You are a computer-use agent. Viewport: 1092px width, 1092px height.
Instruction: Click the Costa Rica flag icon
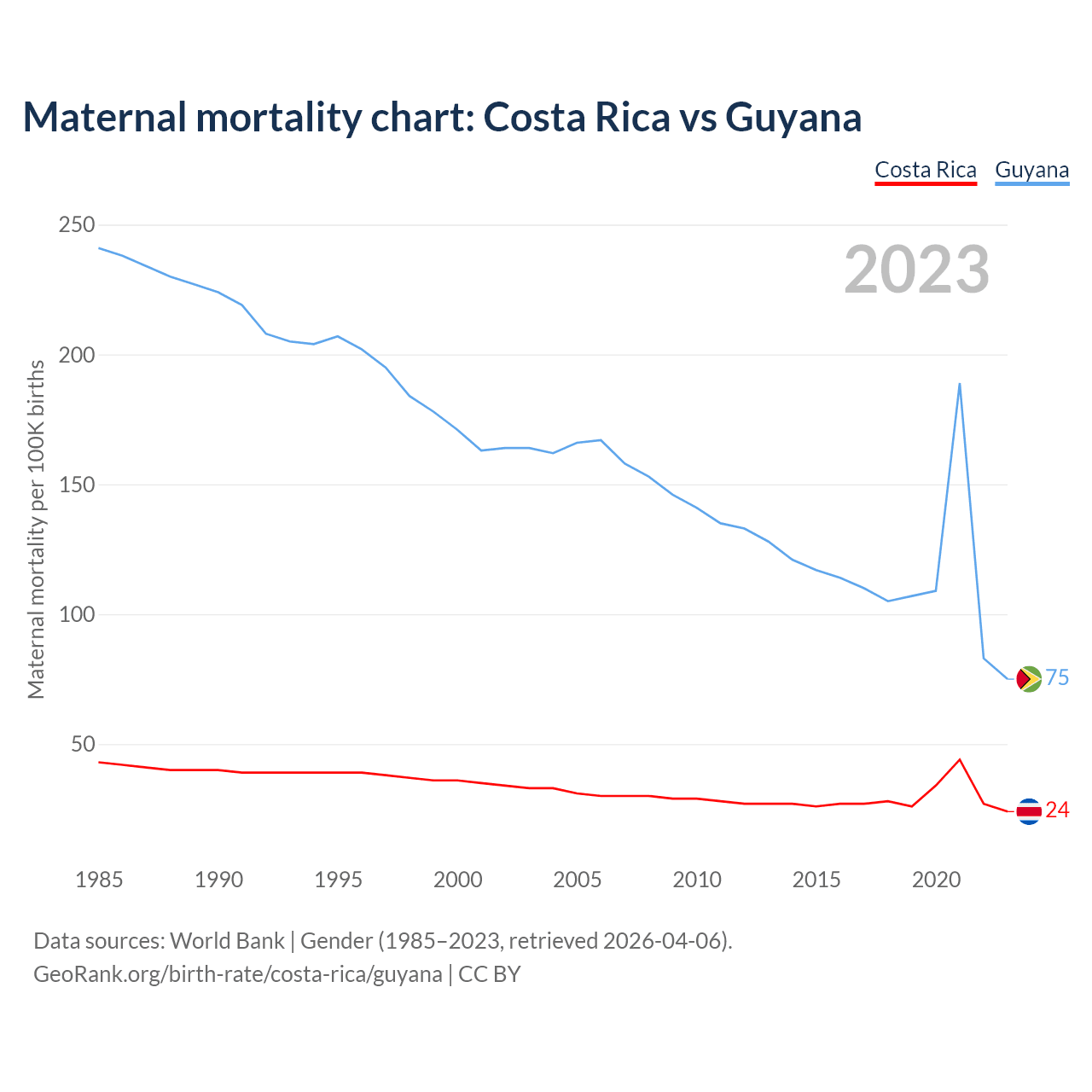pos(1029,810)
